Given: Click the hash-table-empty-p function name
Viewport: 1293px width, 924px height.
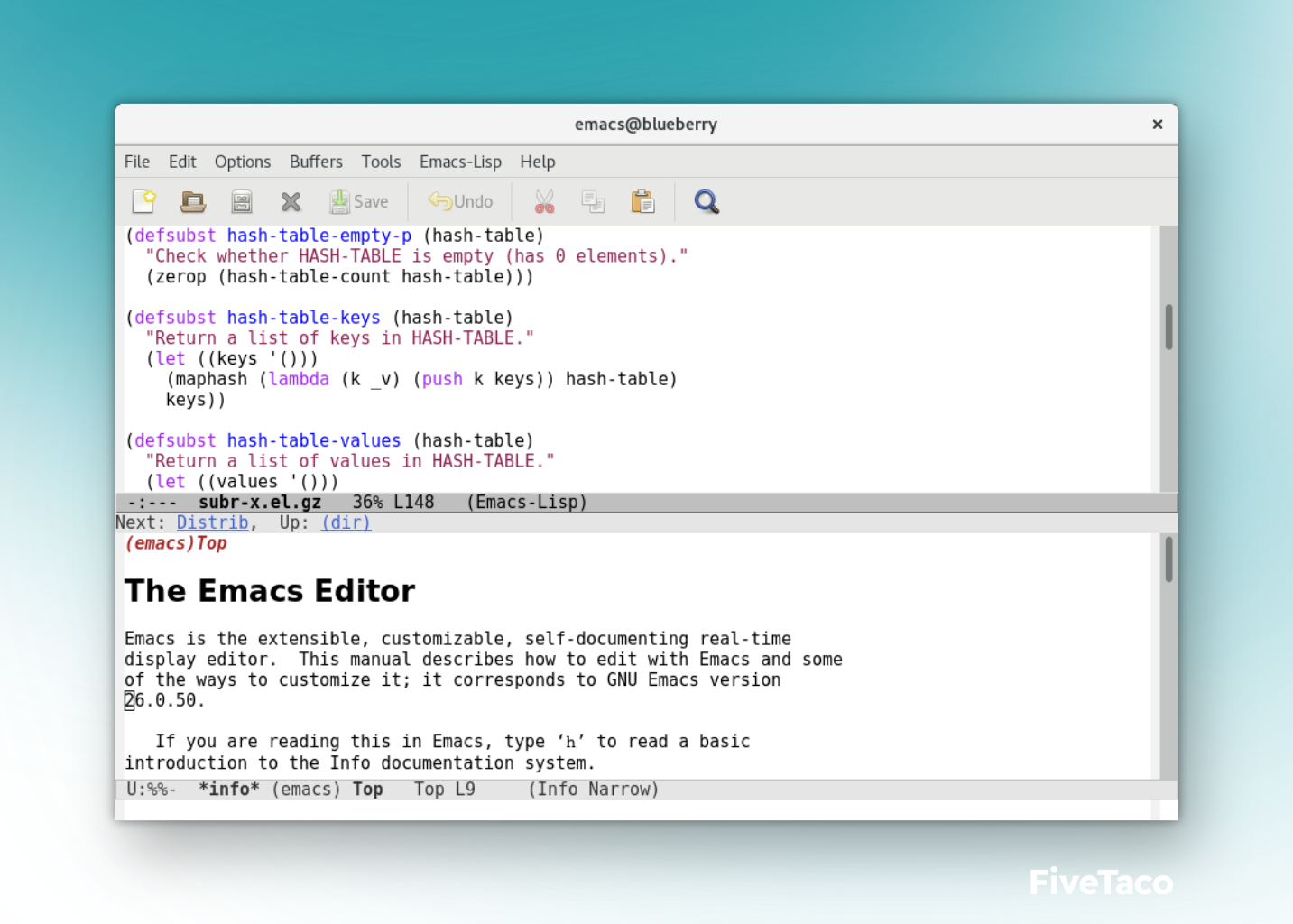Looking at the screenshot, I should click(319, 236).
